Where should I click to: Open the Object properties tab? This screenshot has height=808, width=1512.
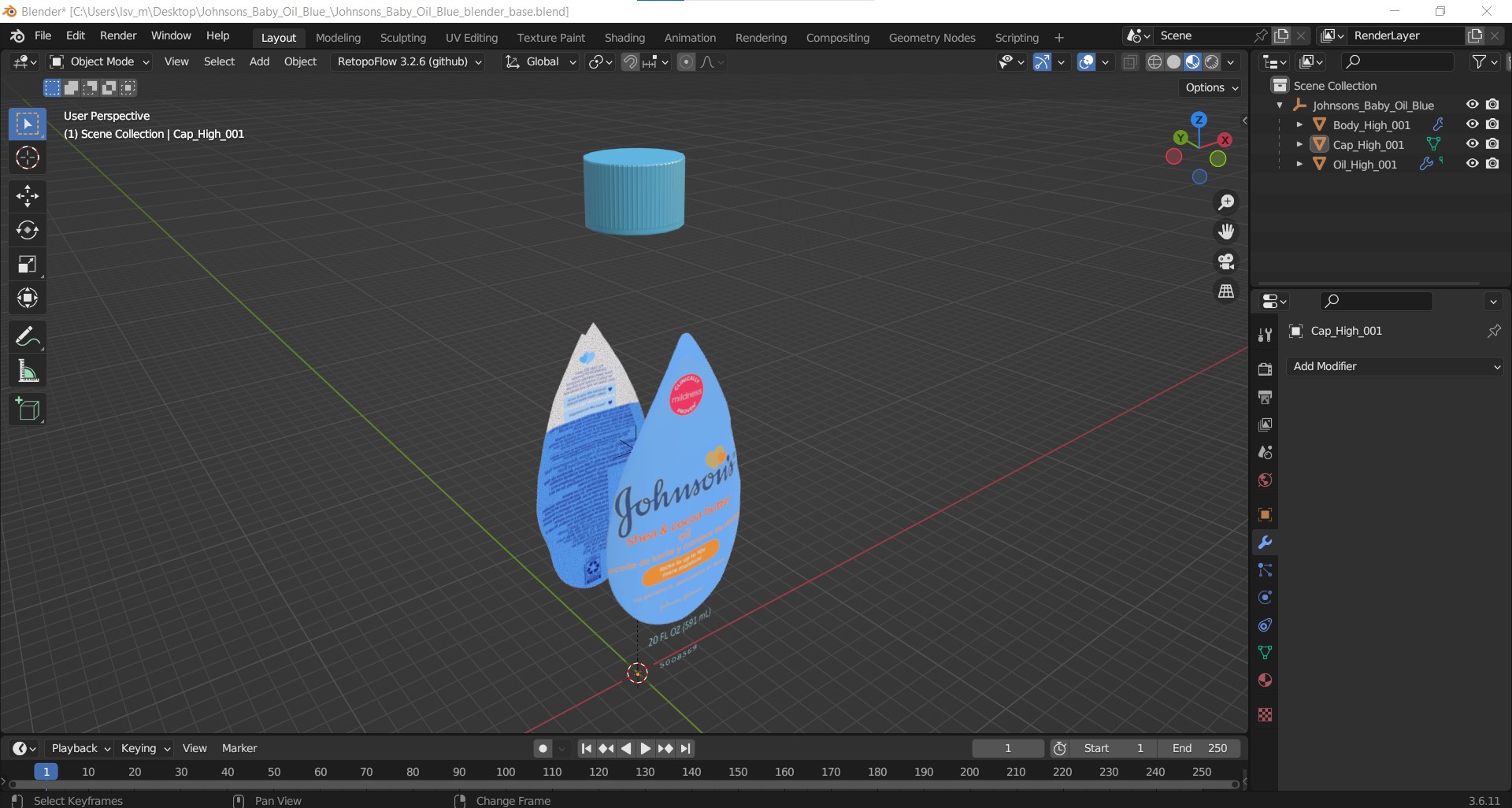coord(1265,515)
